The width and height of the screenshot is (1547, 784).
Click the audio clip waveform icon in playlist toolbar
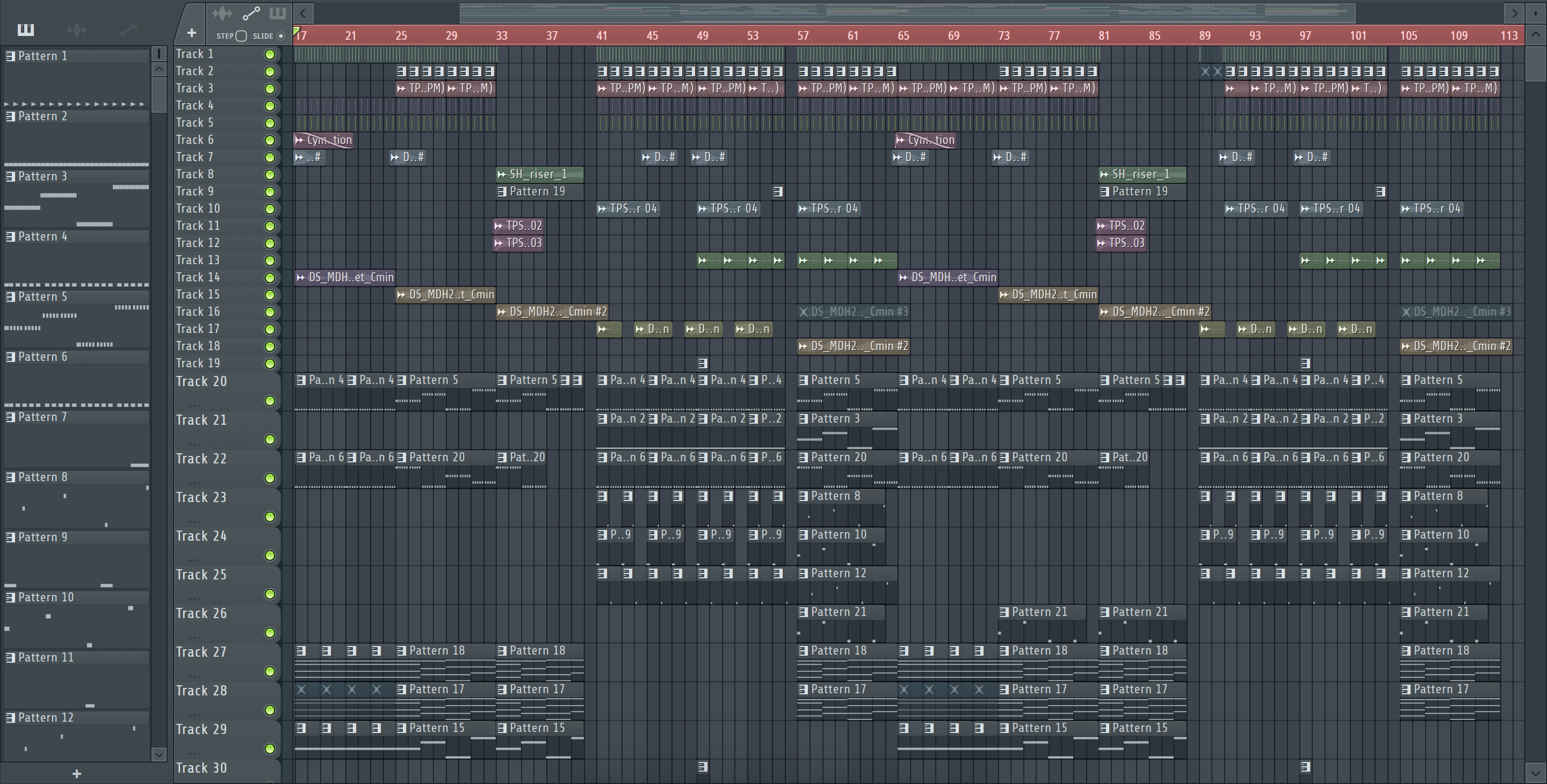[222, 13]
